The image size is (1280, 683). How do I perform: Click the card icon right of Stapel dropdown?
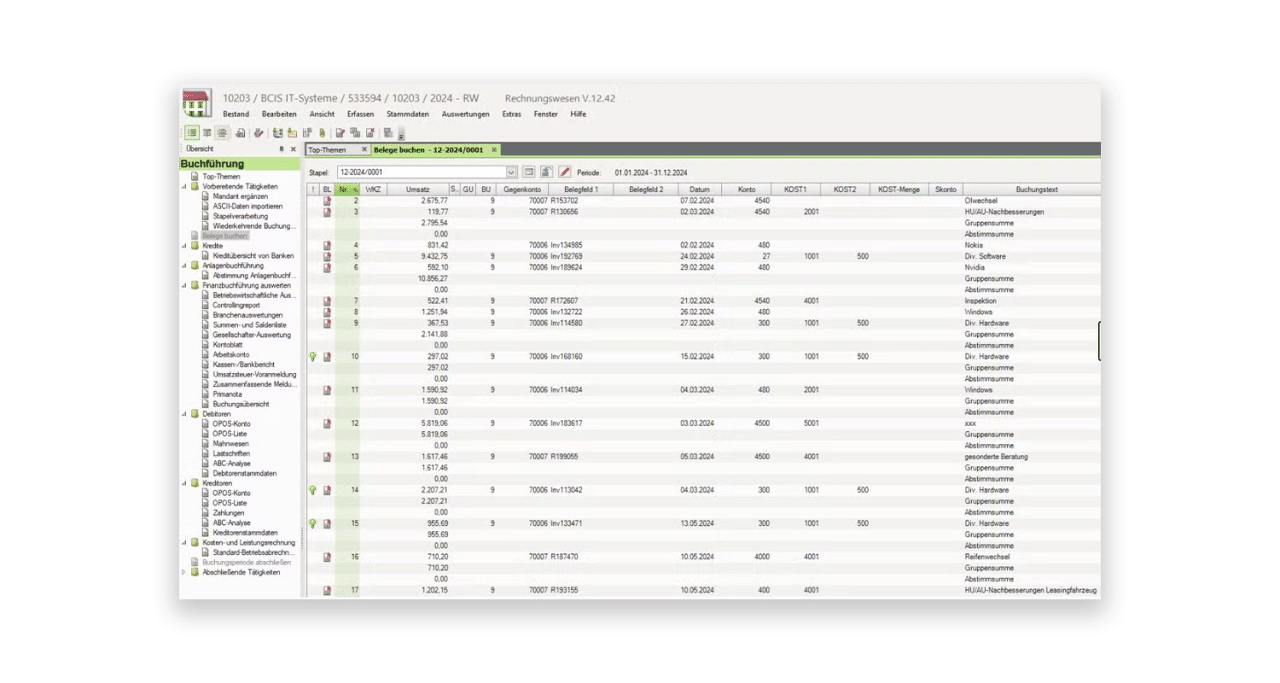pos(529,172)
